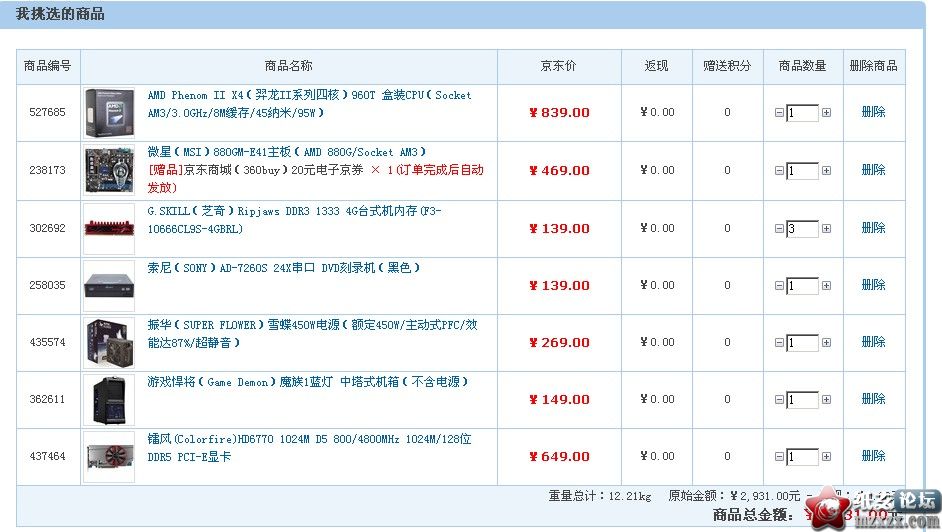Remove the Game Demon case from cart
The width and height of the screenshot is (942, 532).
(873, 399)
